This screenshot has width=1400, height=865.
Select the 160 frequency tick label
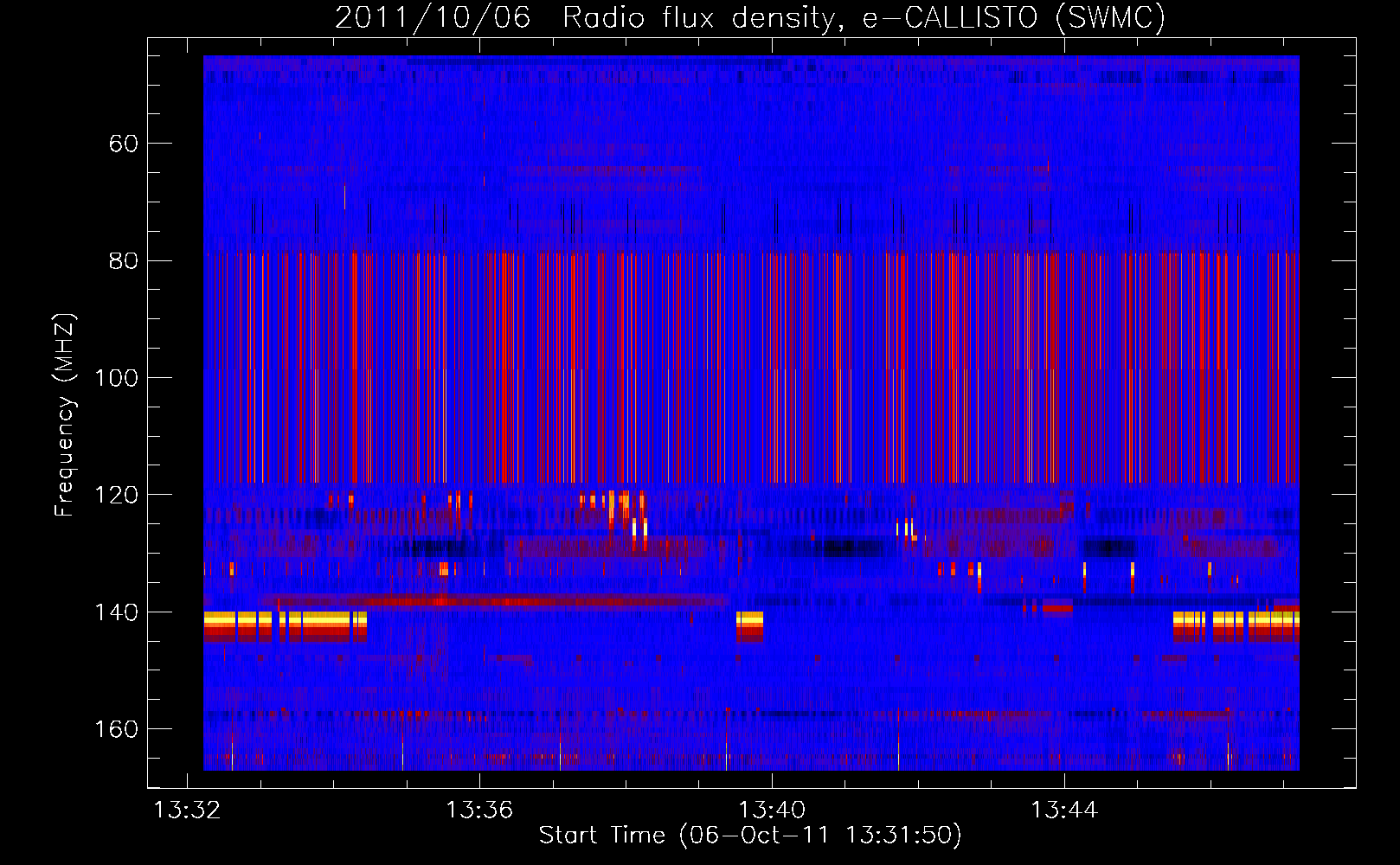[116, 729]
